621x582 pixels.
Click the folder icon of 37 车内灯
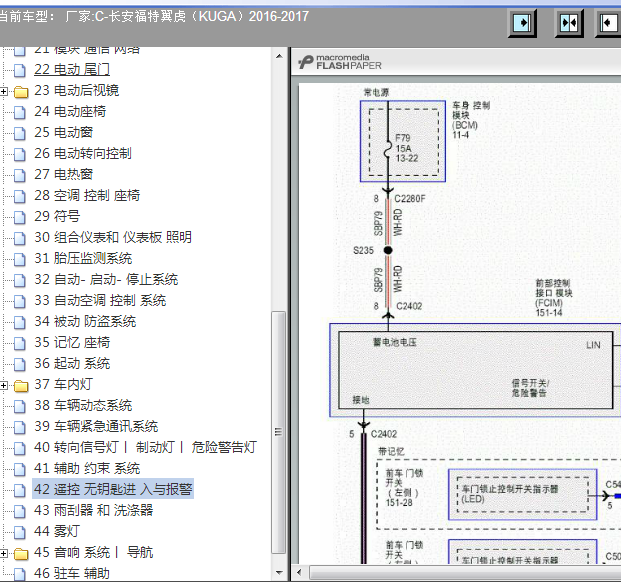tap(21, 386)
